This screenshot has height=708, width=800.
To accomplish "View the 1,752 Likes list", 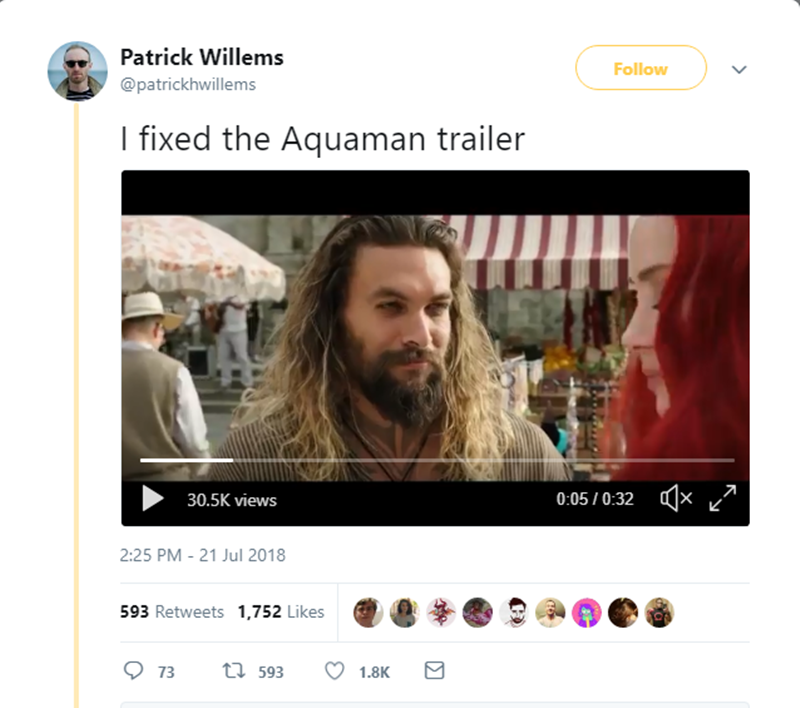I will [x=281, y=612].
